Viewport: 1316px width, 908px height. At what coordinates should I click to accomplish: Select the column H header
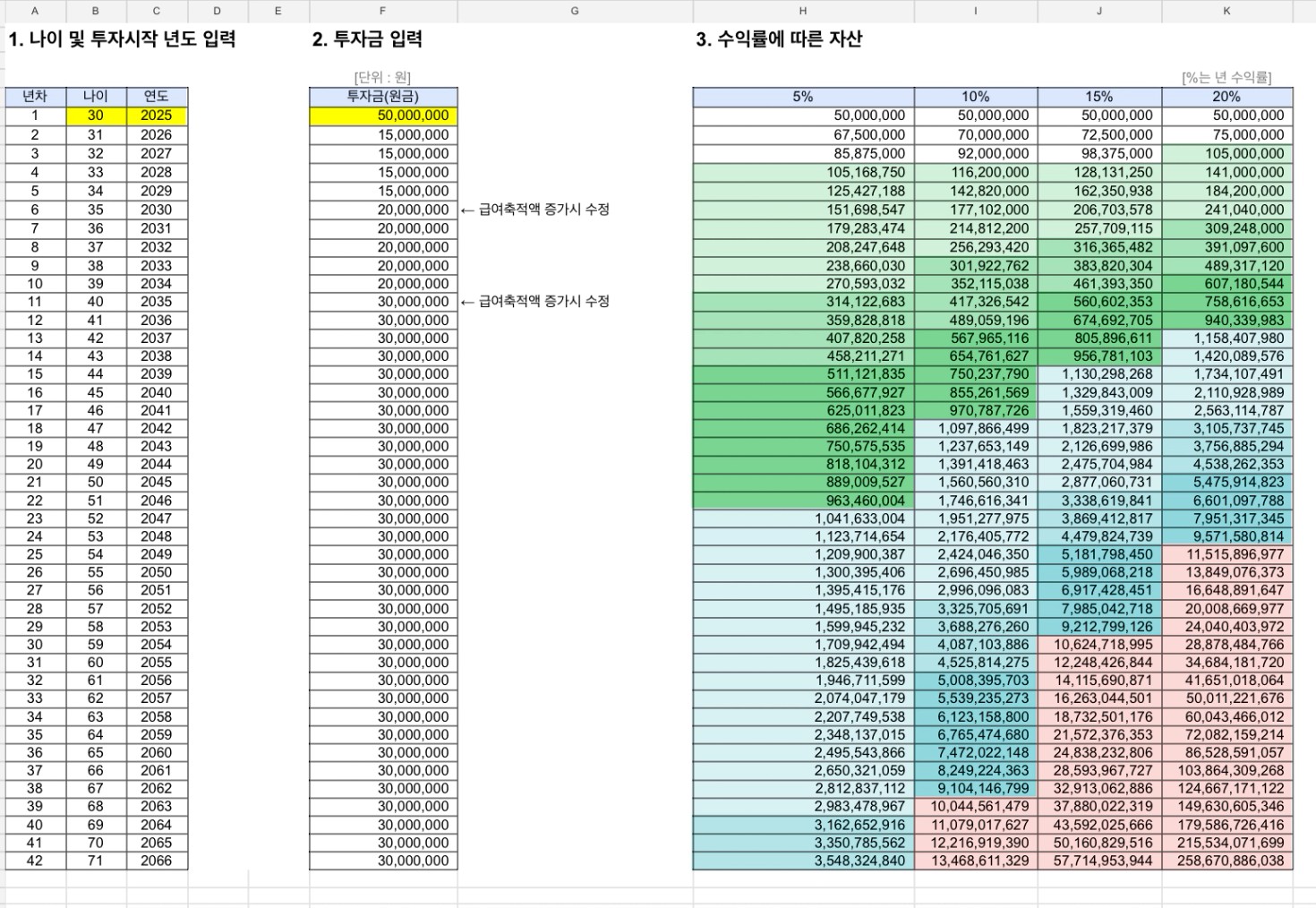[803, 11]
